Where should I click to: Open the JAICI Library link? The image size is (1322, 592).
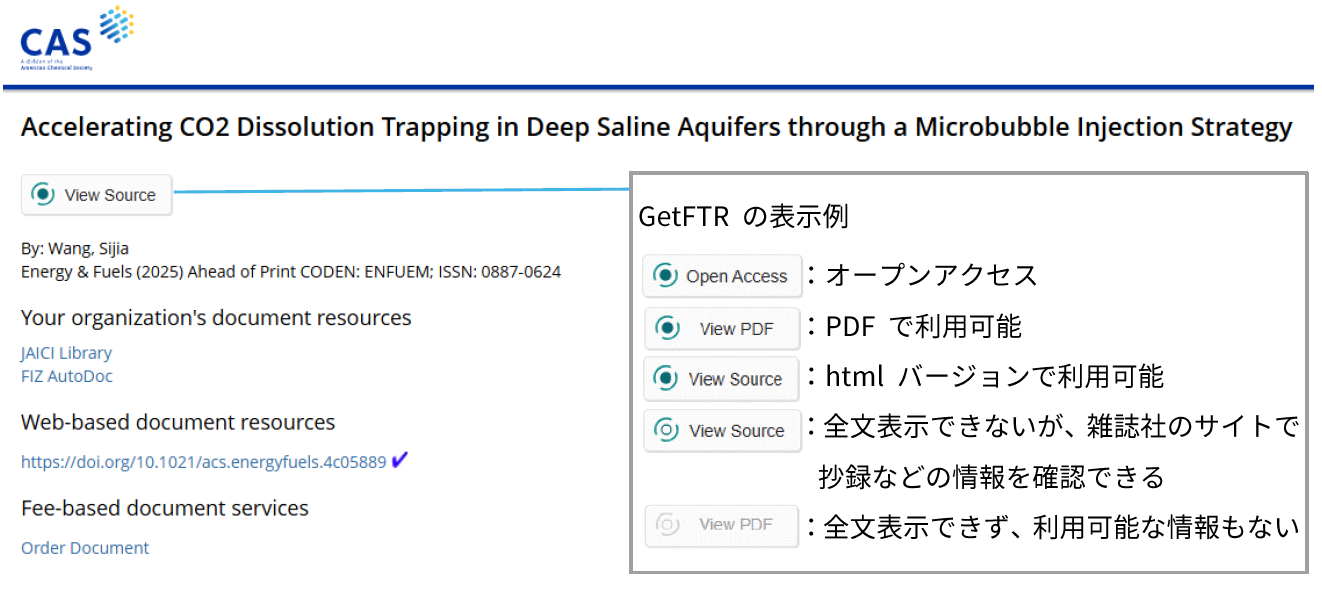66,353
